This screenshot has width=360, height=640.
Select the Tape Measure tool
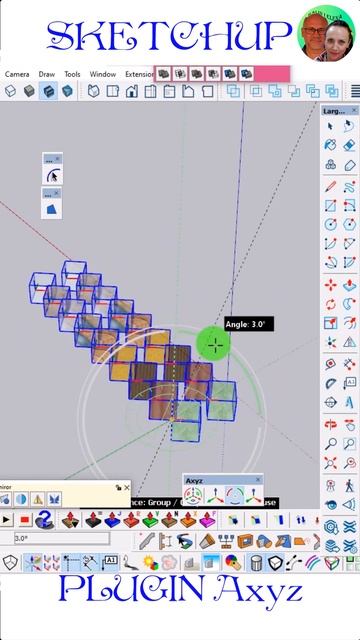[x=330, y=364]
